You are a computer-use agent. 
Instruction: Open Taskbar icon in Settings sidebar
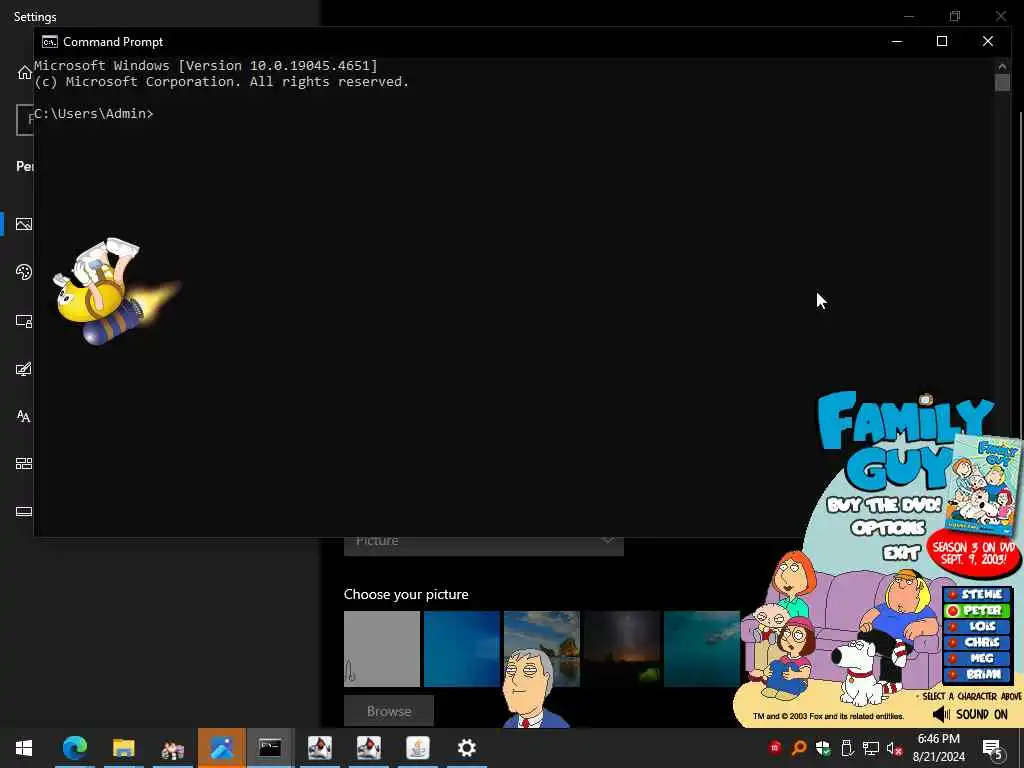tap(24, 511)
